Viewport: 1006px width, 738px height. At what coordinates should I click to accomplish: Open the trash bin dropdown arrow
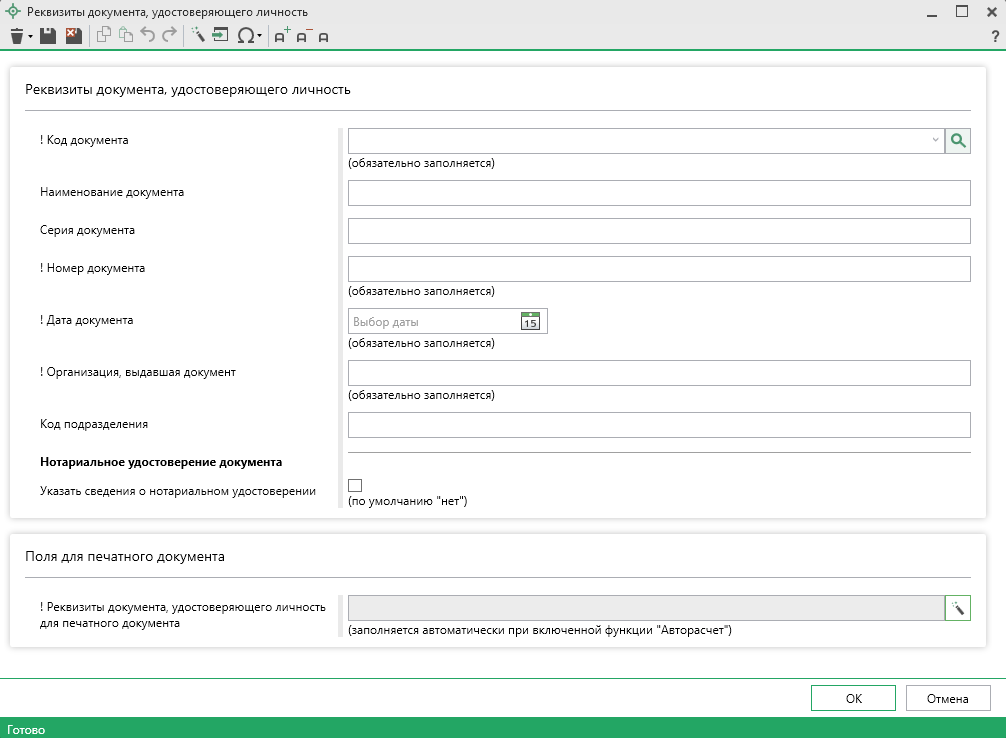click(x=31, y=37)
